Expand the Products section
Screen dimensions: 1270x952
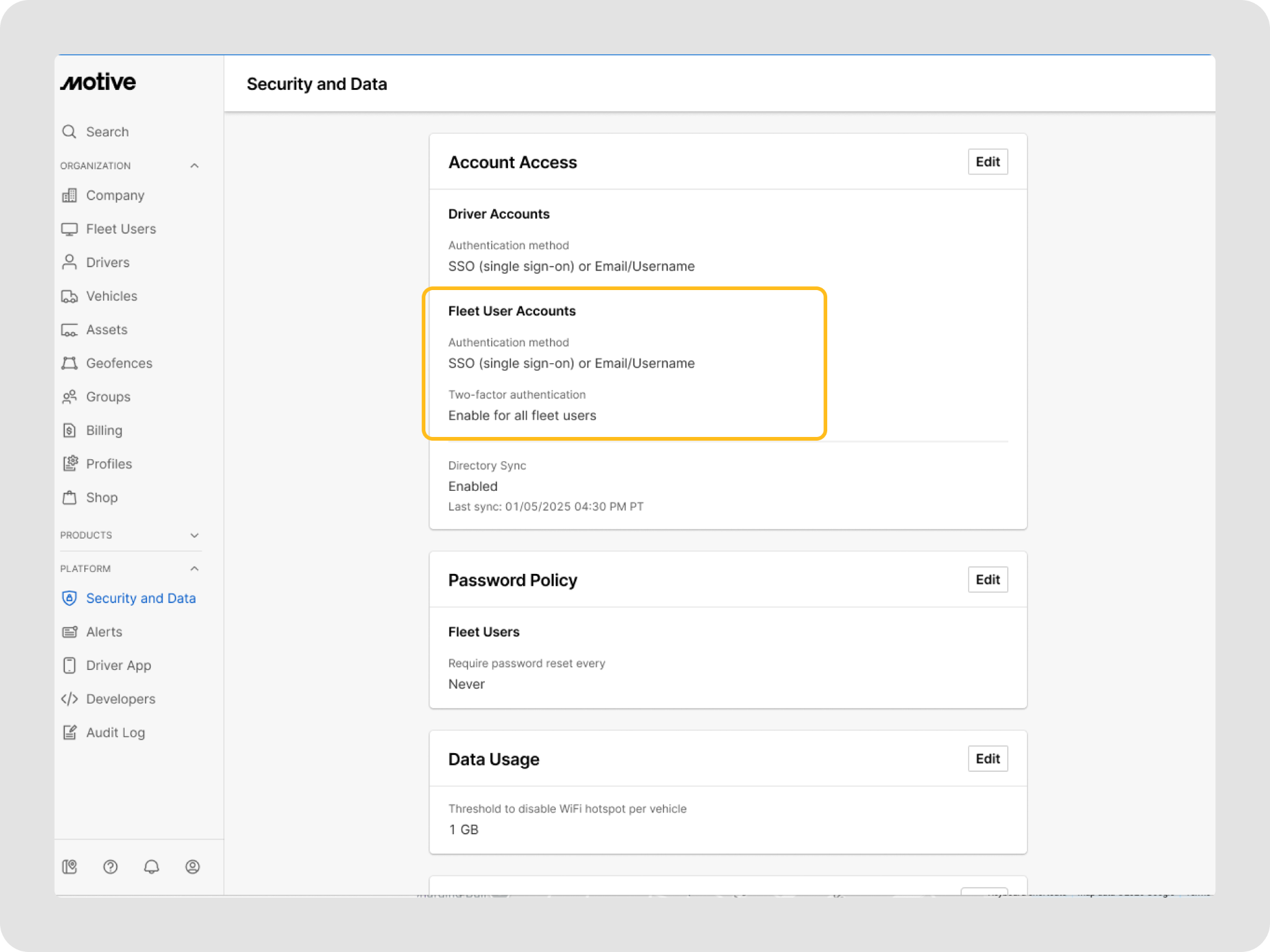click(194, 535)
